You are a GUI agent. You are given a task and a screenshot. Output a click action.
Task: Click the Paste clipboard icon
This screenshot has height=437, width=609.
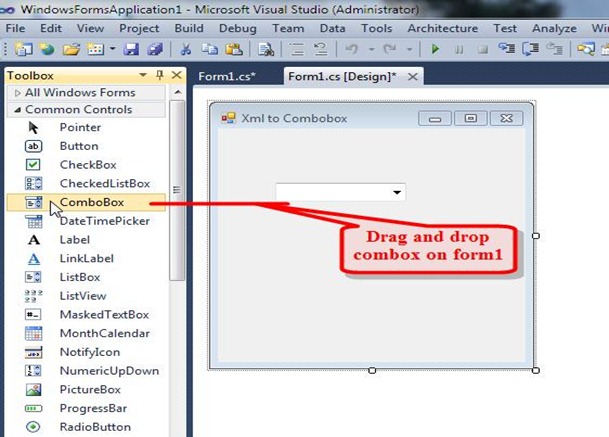(234, 49)
